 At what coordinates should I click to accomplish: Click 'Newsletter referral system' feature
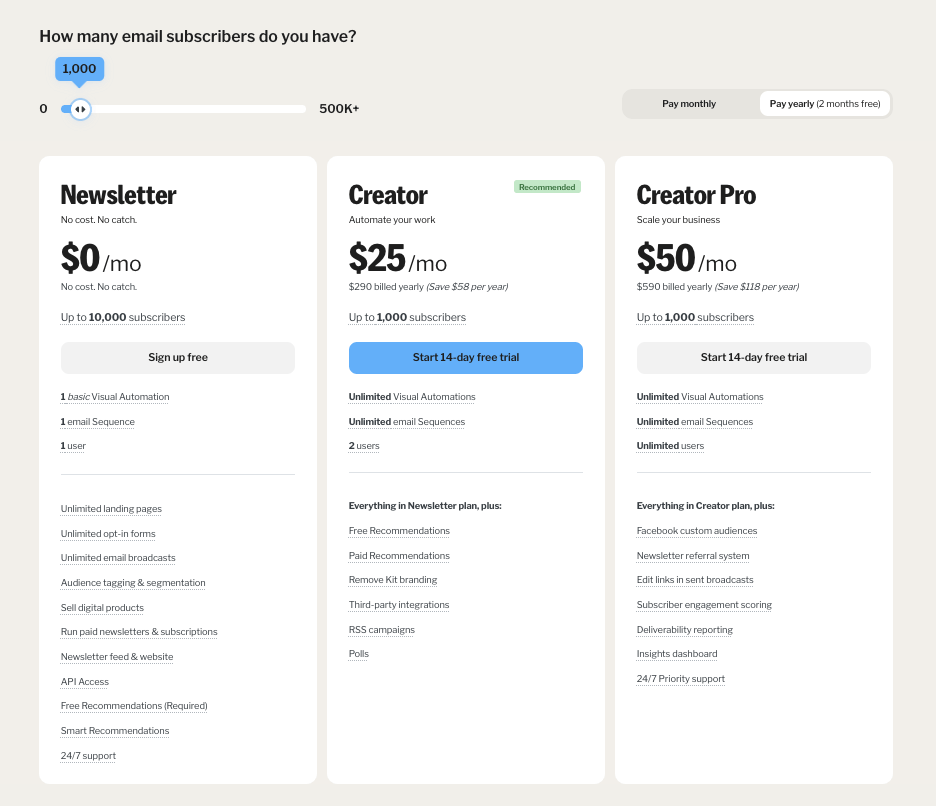(693, 556)
